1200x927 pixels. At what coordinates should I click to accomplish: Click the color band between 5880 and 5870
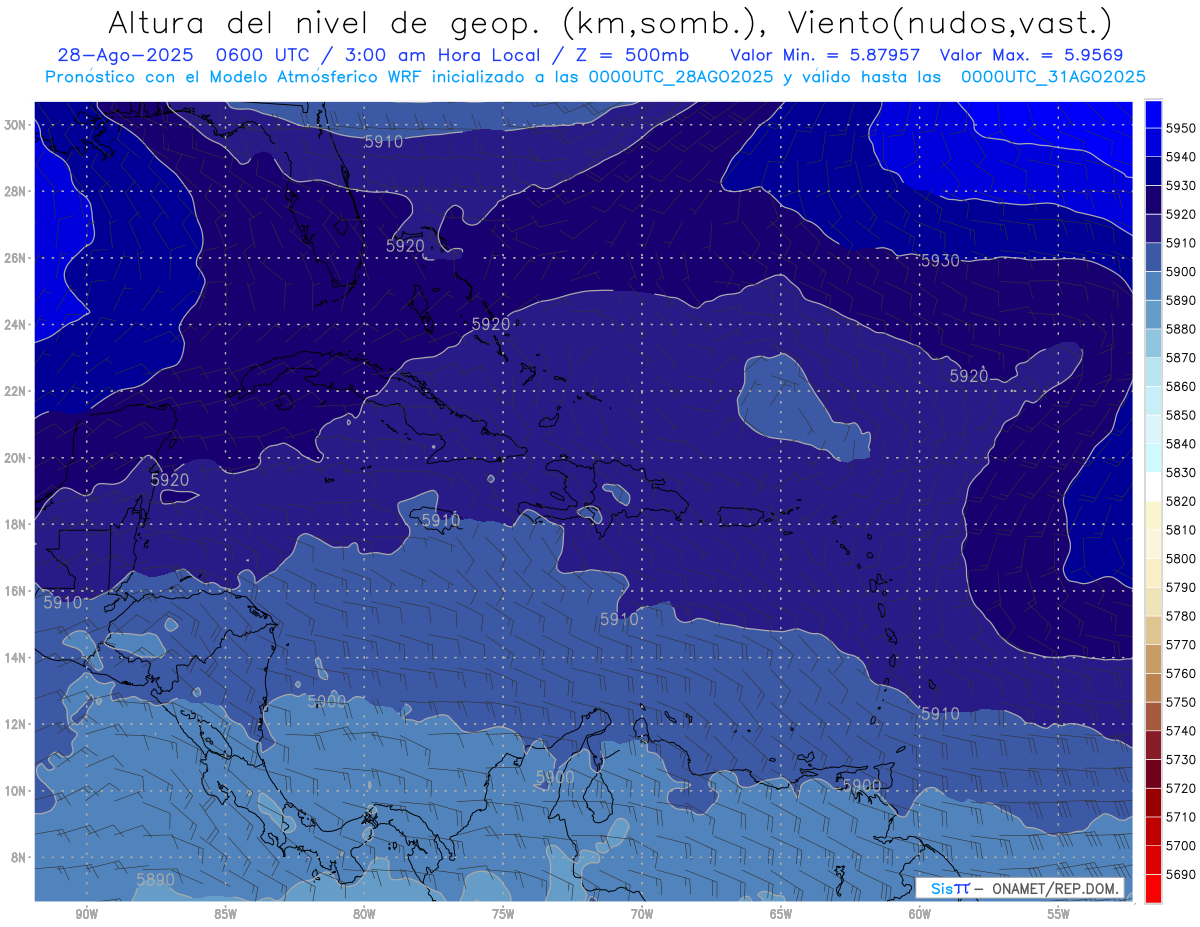point(1153,343)
